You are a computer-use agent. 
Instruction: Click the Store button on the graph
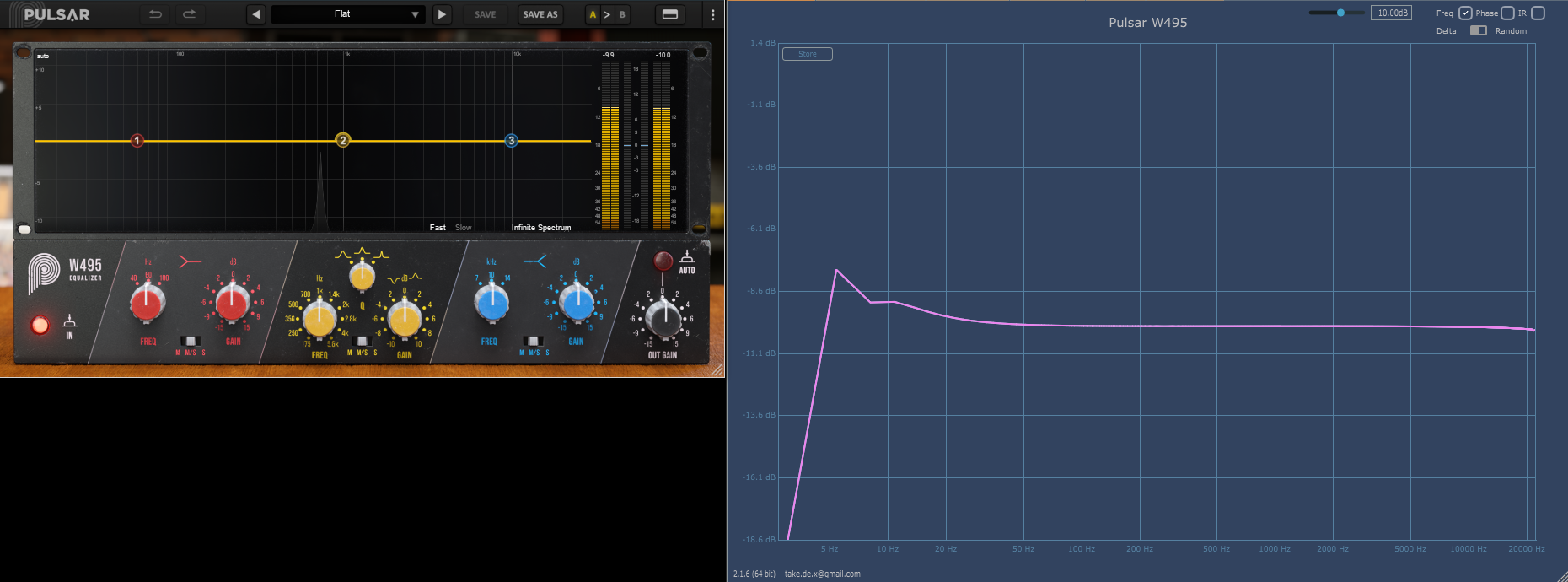point(807,54)
